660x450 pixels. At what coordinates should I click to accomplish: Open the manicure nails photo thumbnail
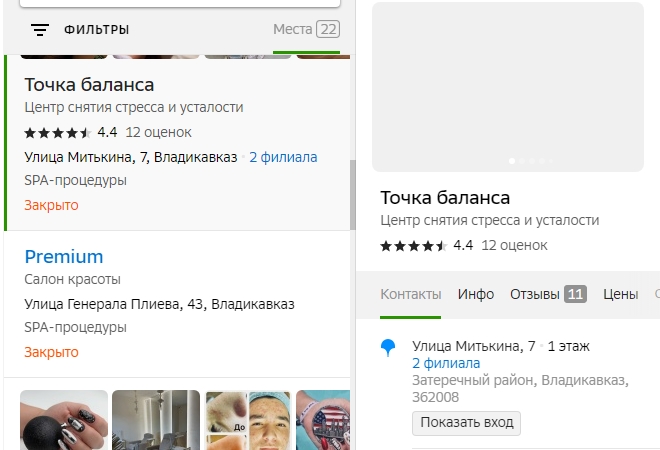(x=64, y=420)
